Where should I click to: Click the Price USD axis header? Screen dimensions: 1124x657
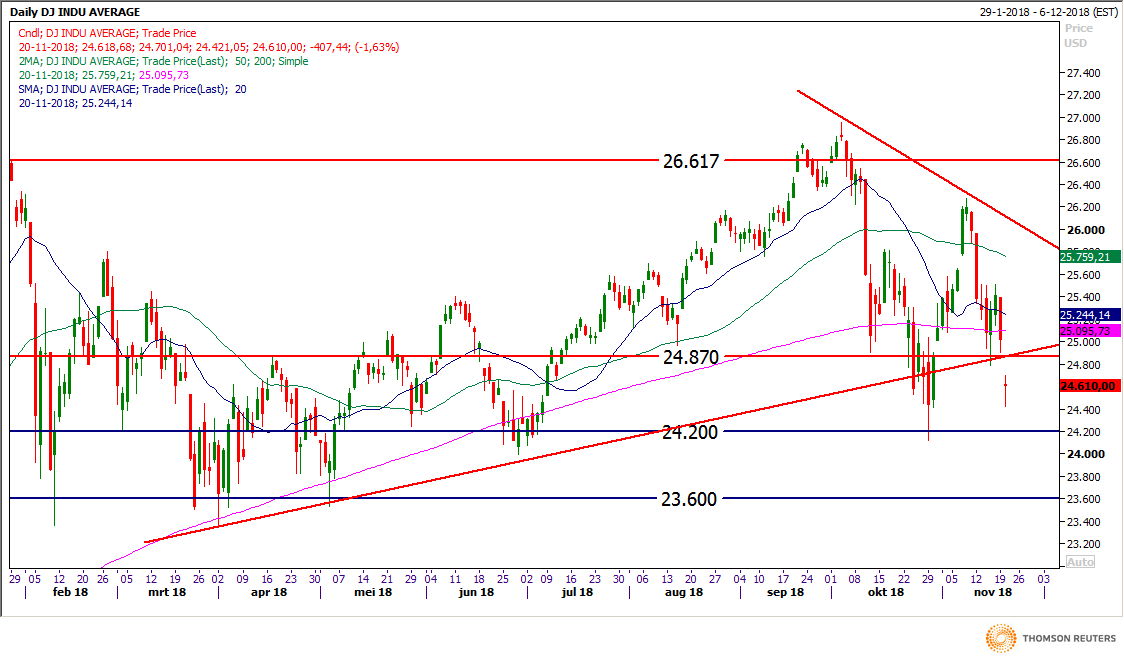1078,36
